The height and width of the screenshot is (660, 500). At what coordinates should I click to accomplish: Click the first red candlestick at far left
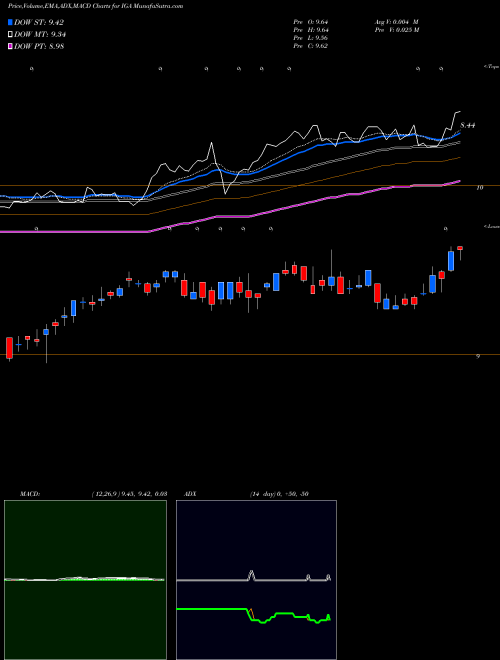(x=9, y=348)
